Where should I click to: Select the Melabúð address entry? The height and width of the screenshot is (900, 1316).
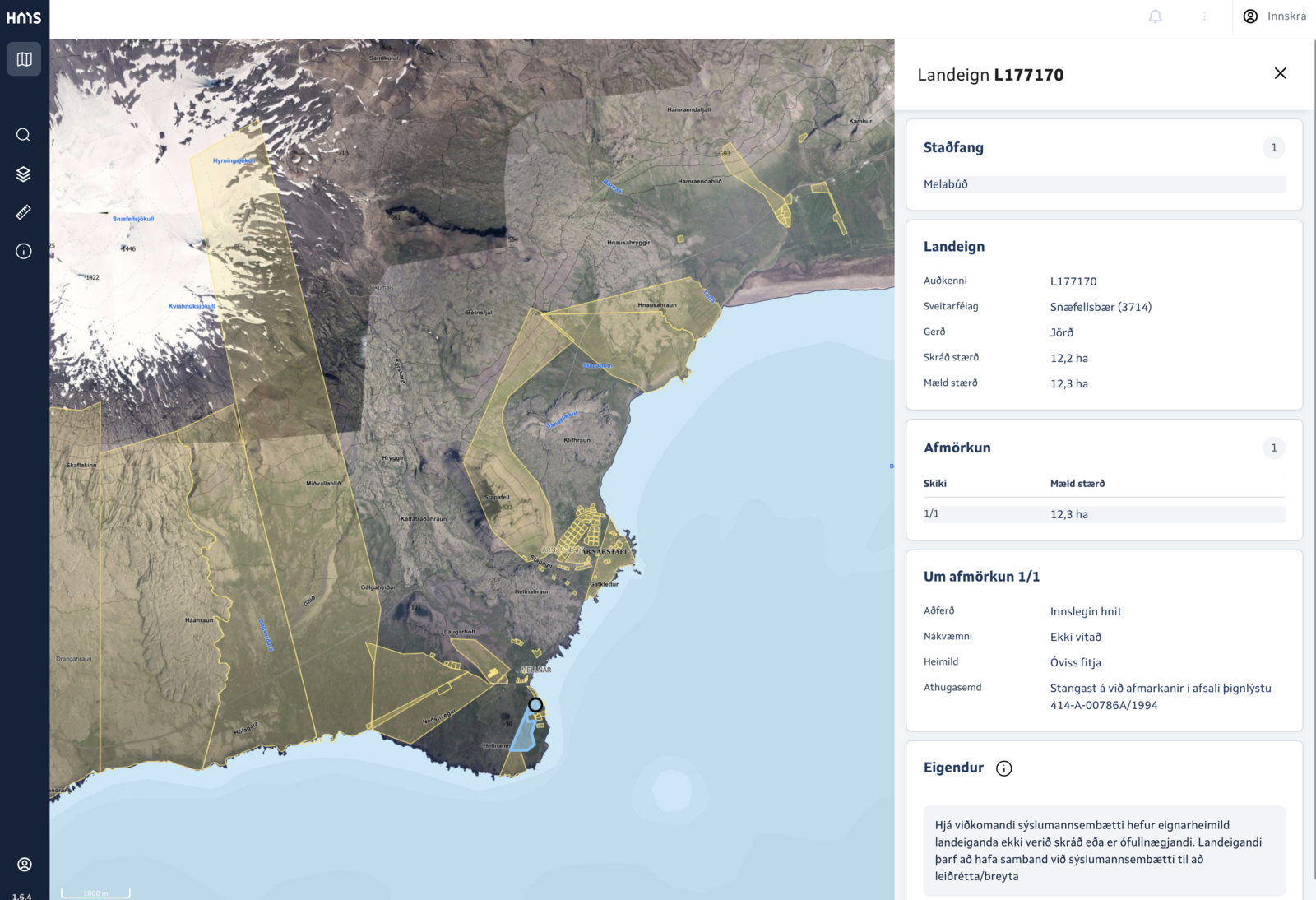click(1104, 184)
